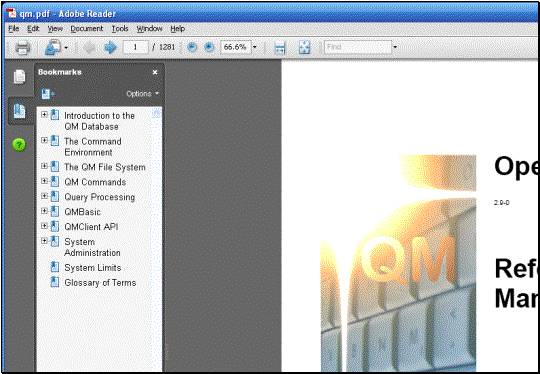Select the Fit Width page icon
Image resolution: width=540 pixels, height=374 pixels.
coord(280,48)
